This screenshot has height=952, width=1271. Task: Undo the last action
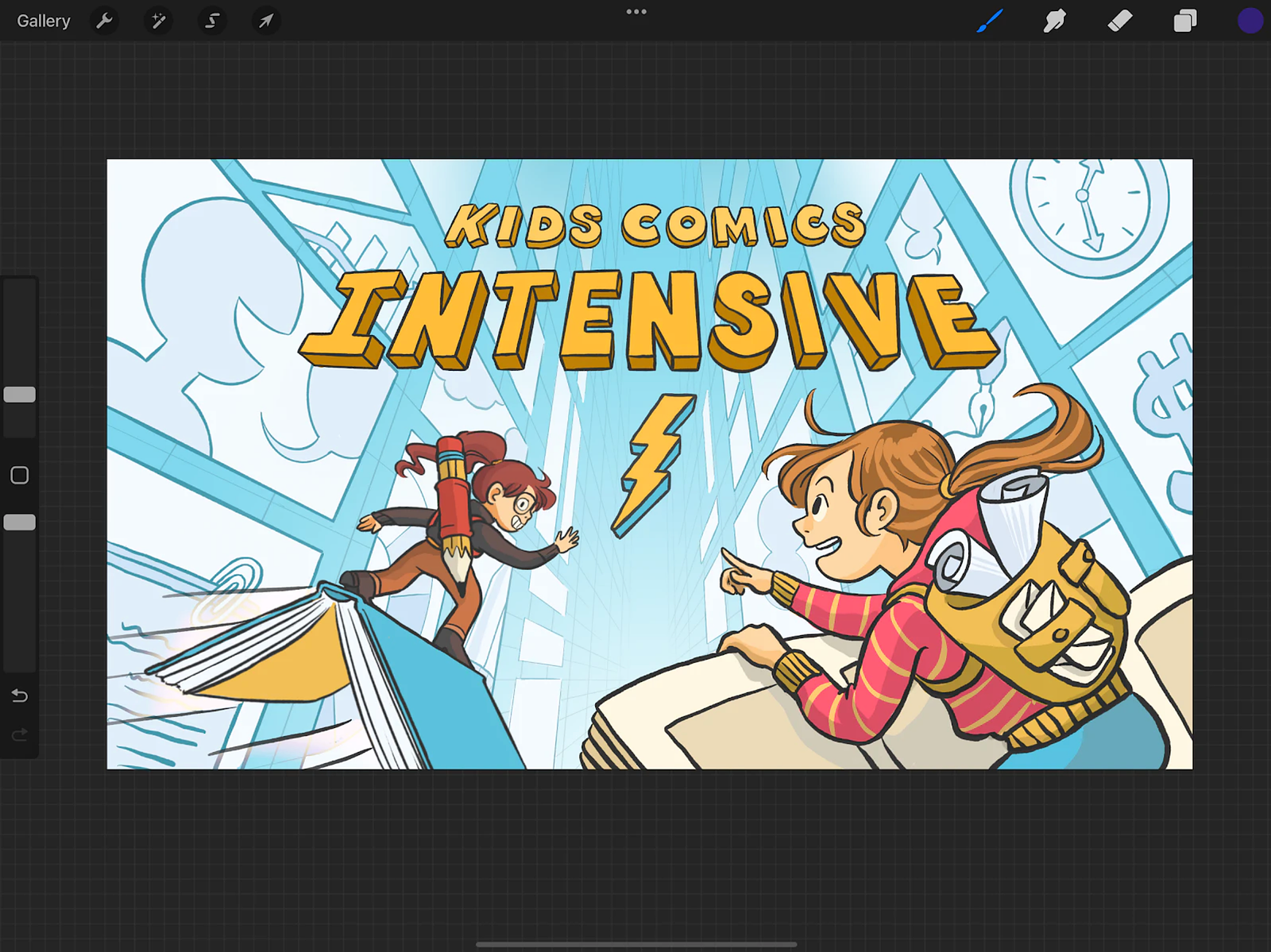(x=20, y=696)
